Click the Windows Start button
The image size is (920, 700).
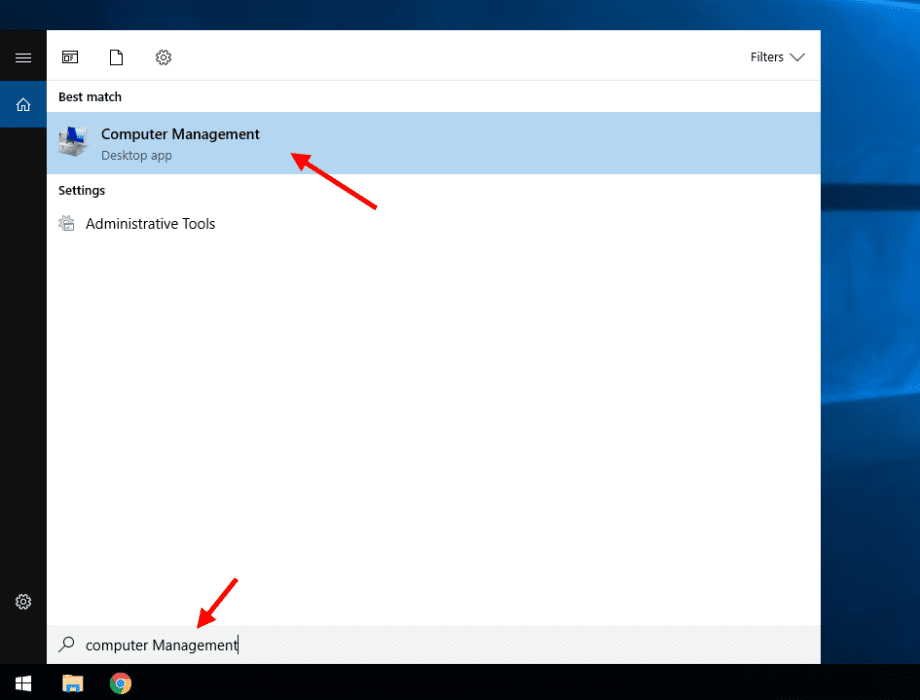pyautogui.click(x=23, y=683)
